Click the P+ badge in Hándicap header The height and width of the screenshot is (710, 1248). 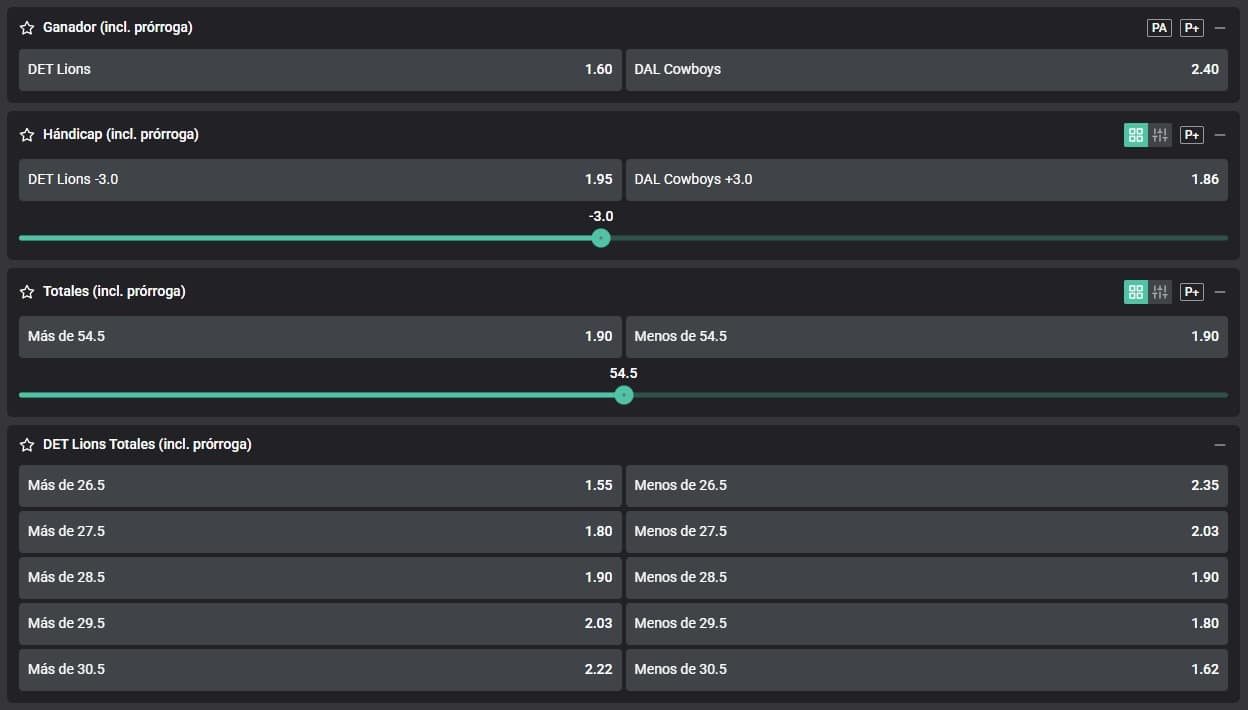pos(1191,135)
